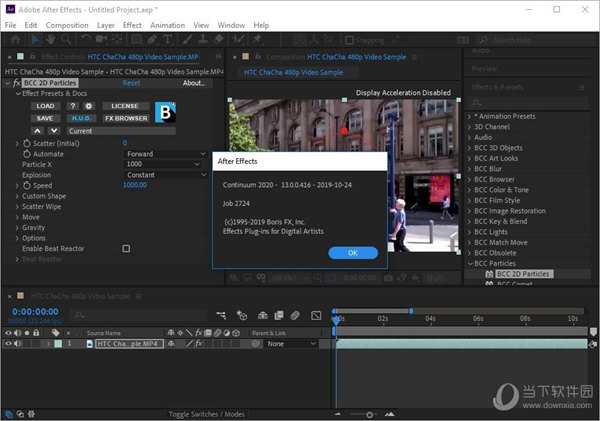The width and height of the screenshot is (600, 421).
Task: Click the SAVE preset button
Action: click(45, 118)
